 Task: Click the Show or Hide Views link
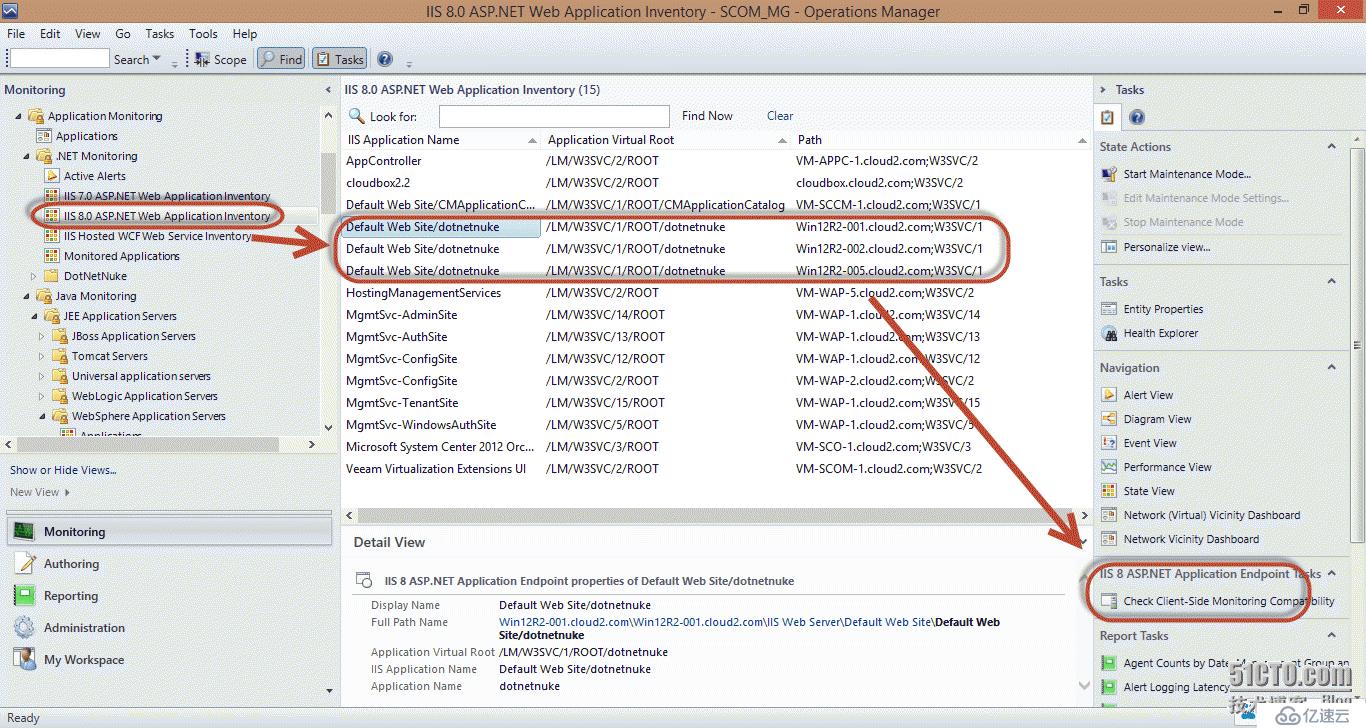coord(63,470)
